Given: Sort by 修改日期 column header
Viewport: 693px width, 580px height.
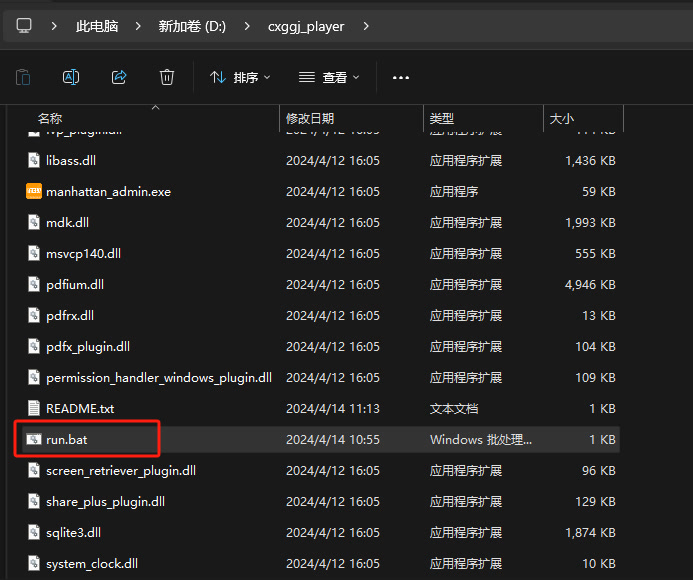Looking at the screenshot, I should [310, 118].
